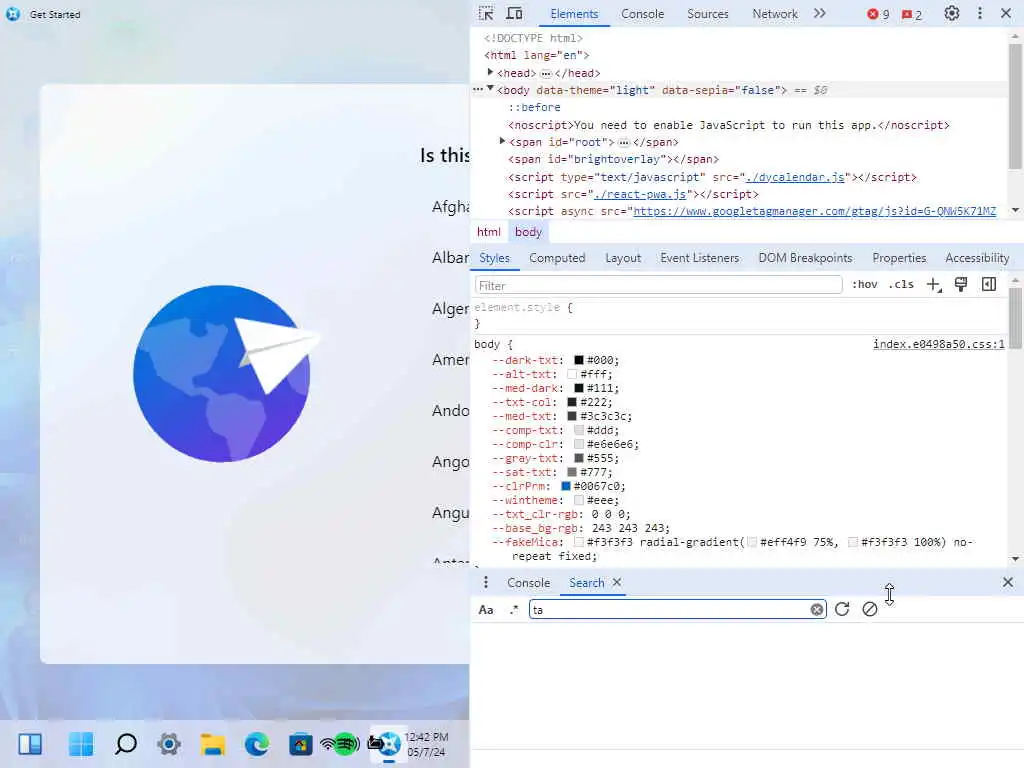Open the --dark-txt #000 color swatch
Viewport: 1024px width, 768px height.
(x=579, y=360)
